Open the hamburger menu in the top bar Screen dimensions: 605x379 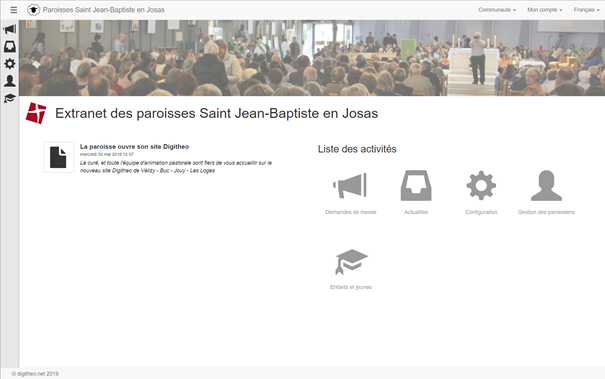(x=14, y=10)
